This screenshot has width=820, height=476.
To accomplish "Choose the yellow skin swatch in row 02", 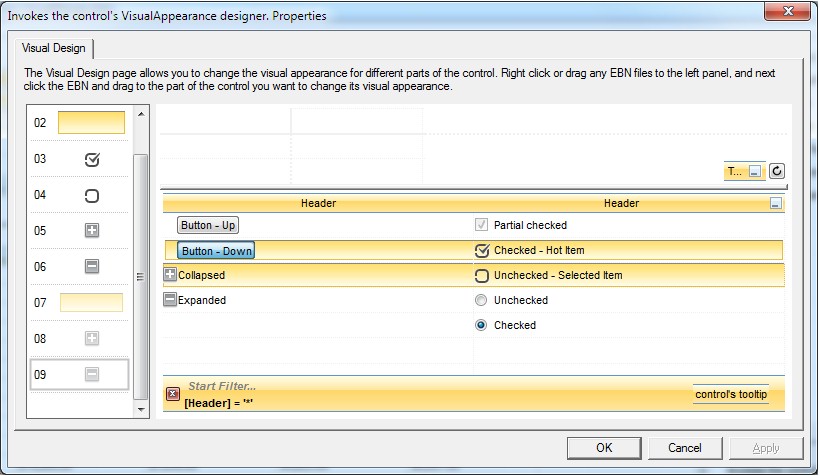I will coord(91,123).
